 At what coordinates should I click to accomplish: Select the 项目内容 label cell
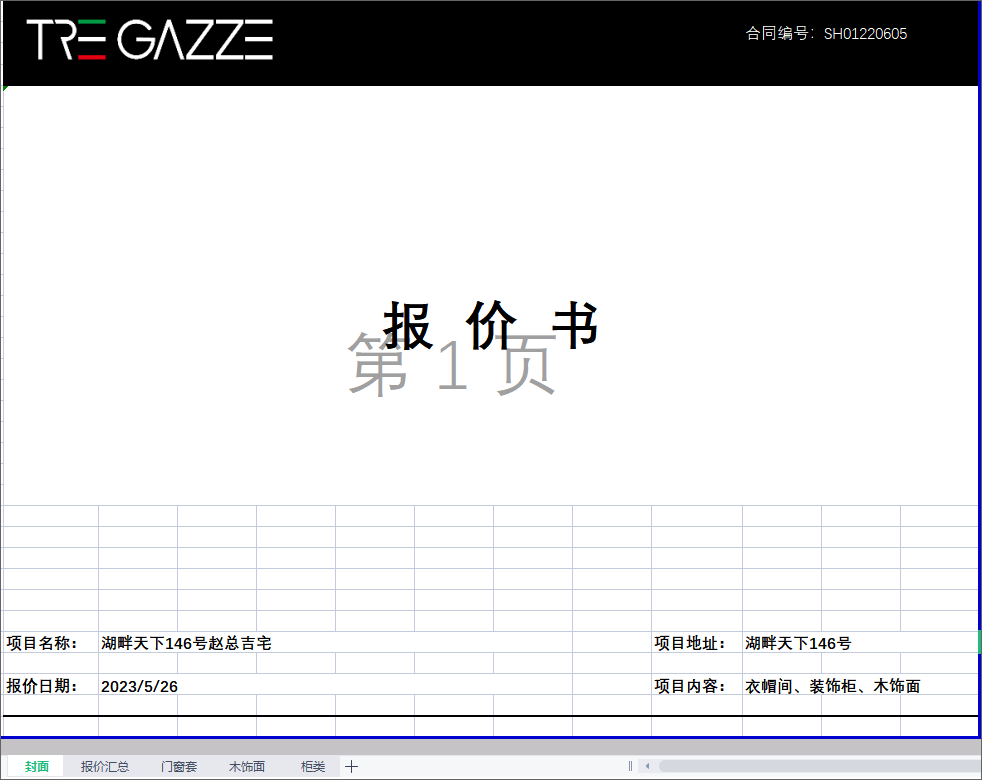point(696,685)
